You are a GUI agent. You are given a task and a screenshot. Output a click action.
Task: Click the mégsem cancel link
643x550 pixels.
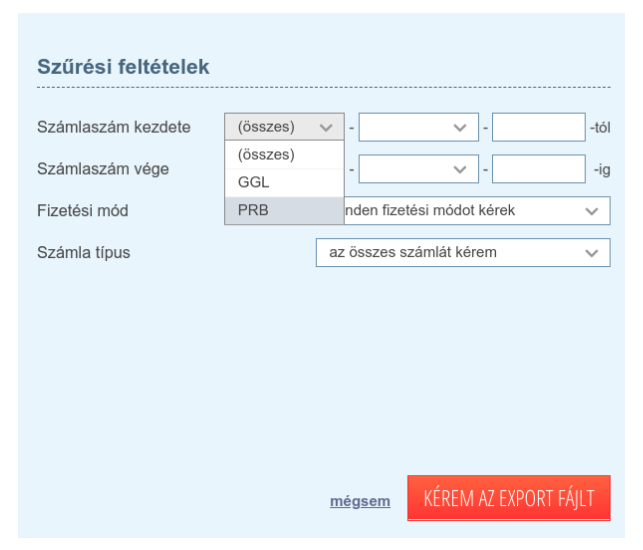click(x=360, y=501)
